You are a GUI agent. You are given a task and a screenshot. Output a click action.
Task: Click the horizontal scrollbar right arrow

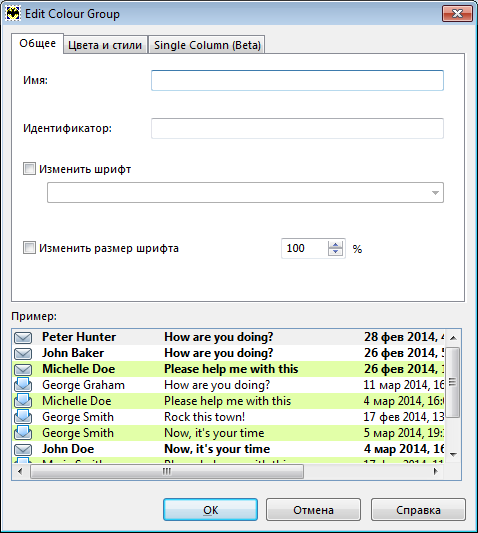point(436,471)
